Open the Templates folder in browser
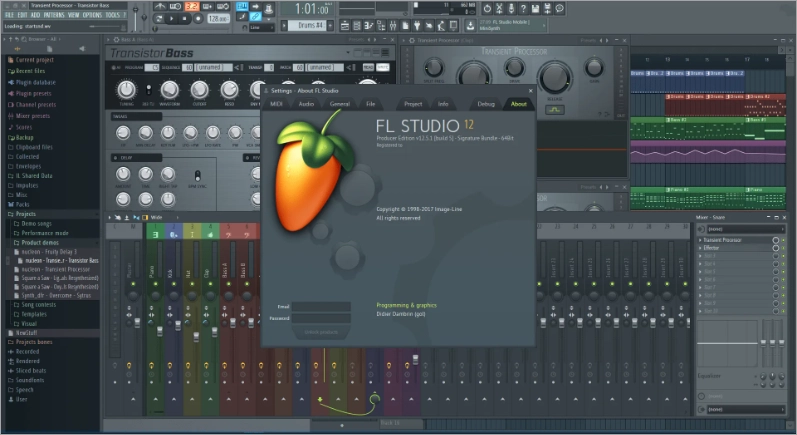This screenshot has width=797, height=435. 34,314
